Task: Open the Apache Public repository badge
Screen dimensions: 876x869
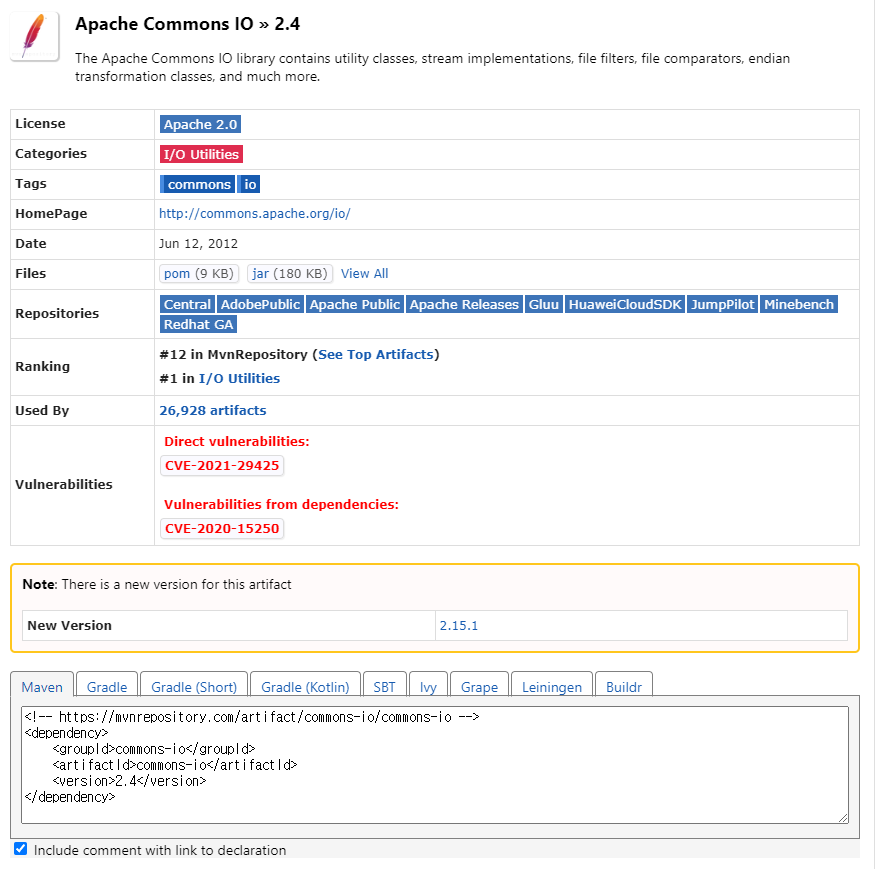Action: tap(355, 305)
